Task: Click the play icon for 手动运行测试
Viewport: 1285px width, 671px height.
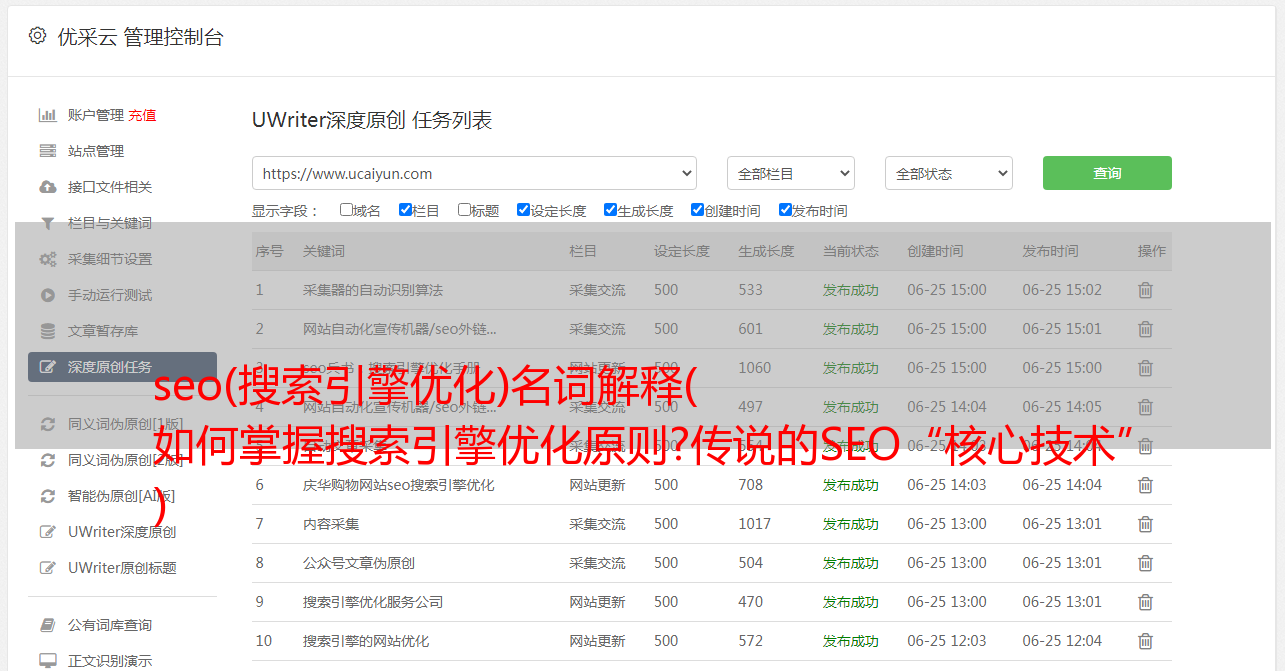Action: tap(47, 295)
